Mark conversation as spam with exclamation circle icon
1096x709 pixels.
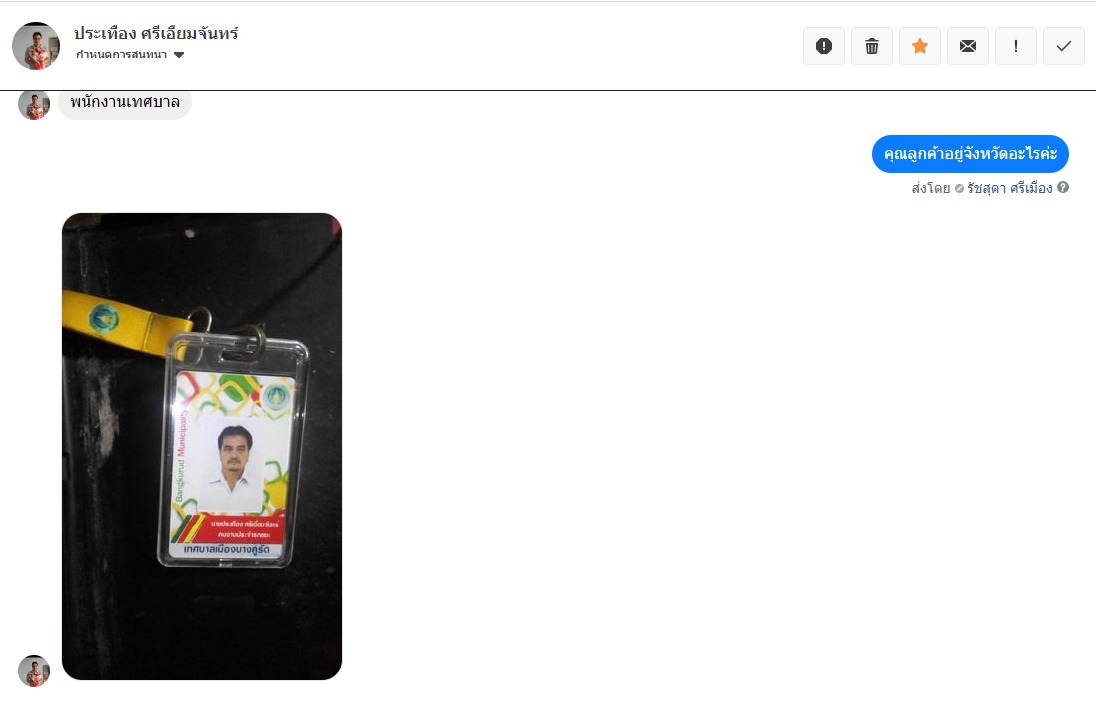[x=823, y=46]
